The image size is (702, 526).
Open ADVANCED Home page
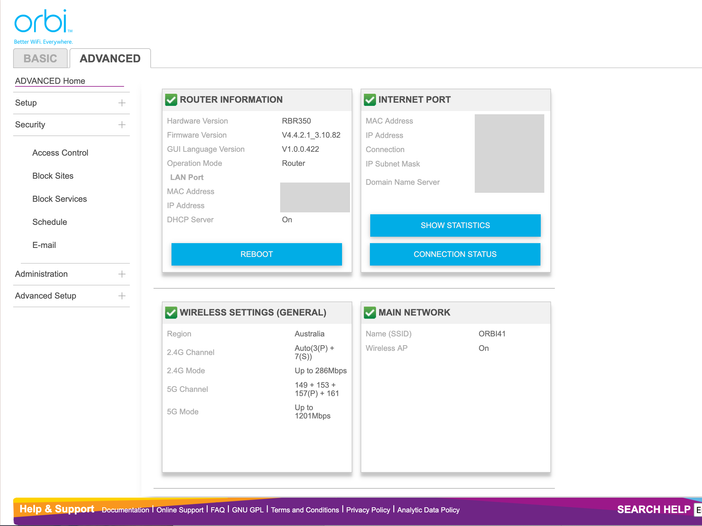click(x=50, y=81)
